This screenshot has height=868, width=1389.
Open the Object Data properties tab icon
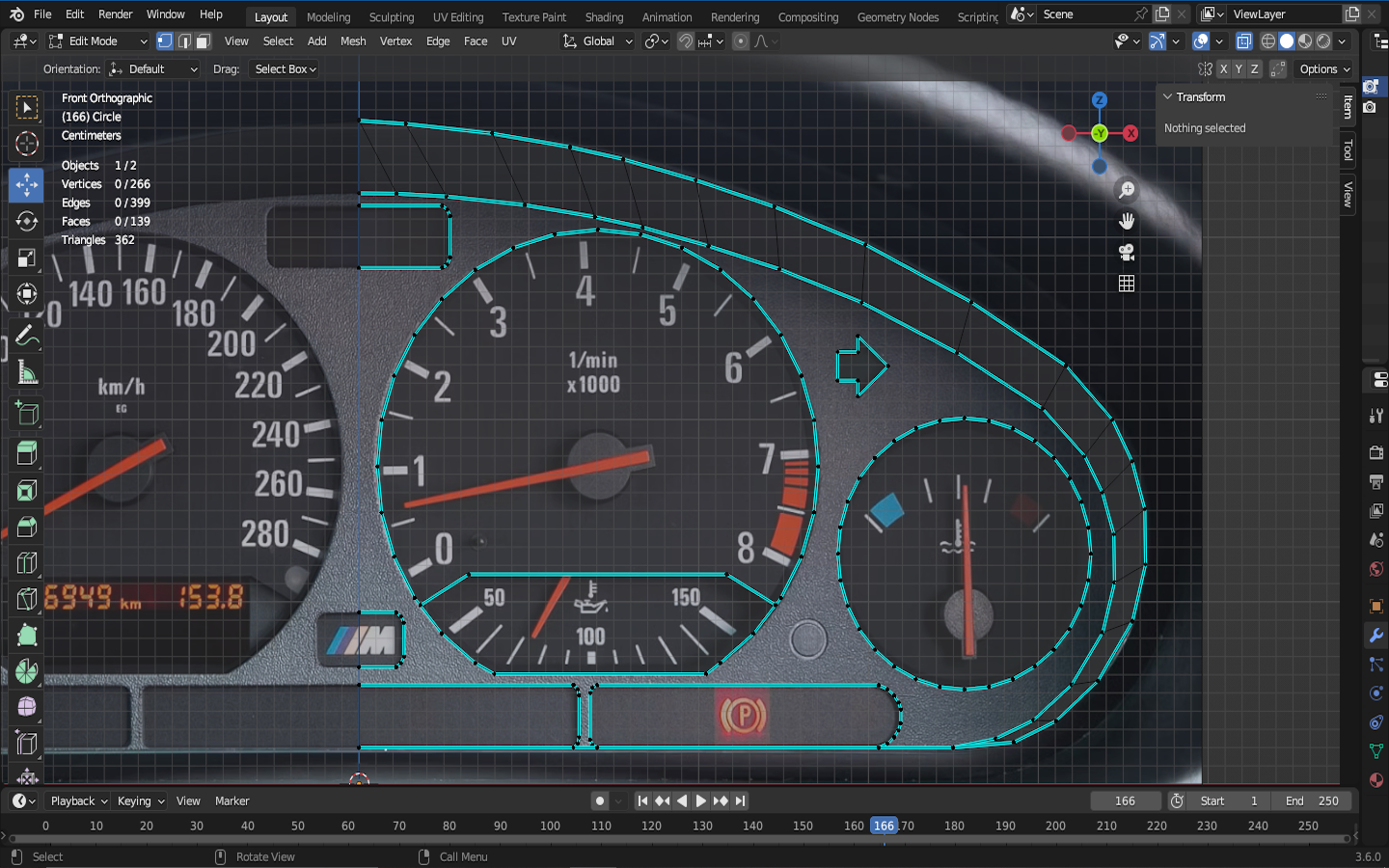pos(1376,751)
